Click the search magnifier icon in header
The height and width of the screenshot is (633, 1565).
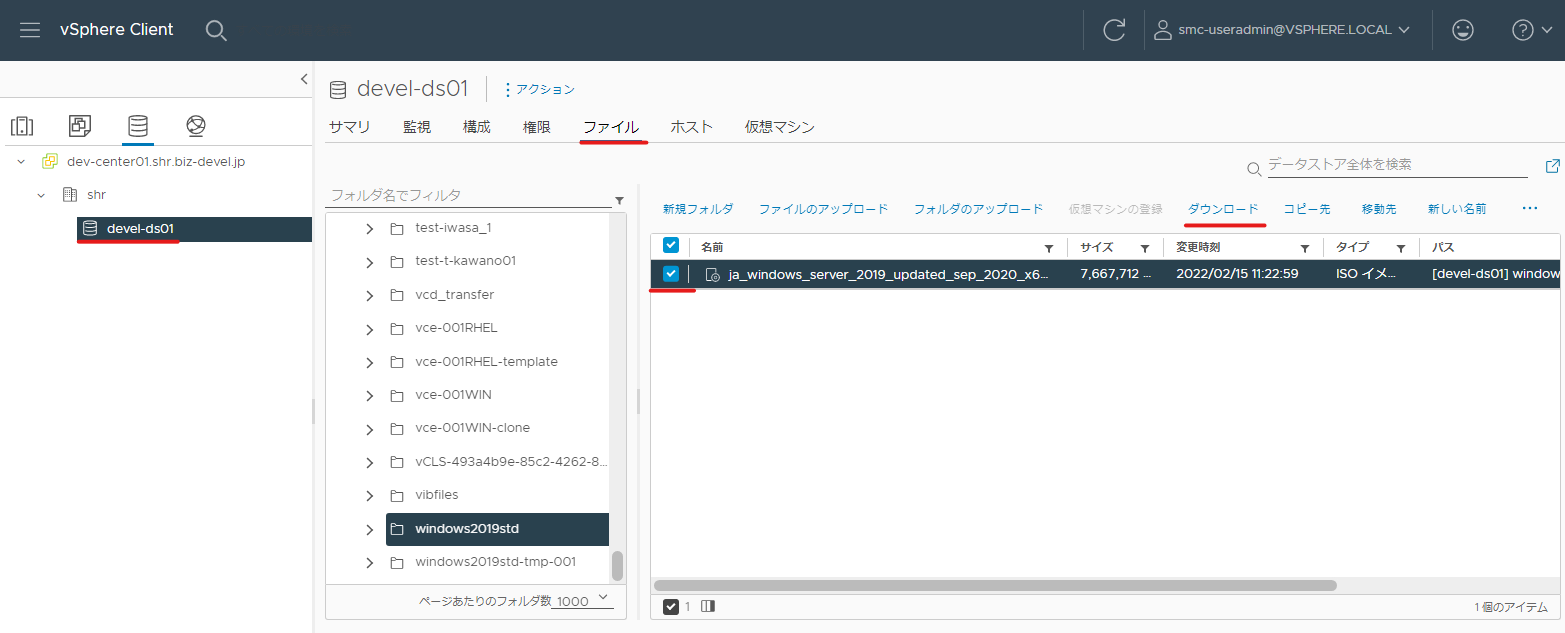[x=216, y=30]
